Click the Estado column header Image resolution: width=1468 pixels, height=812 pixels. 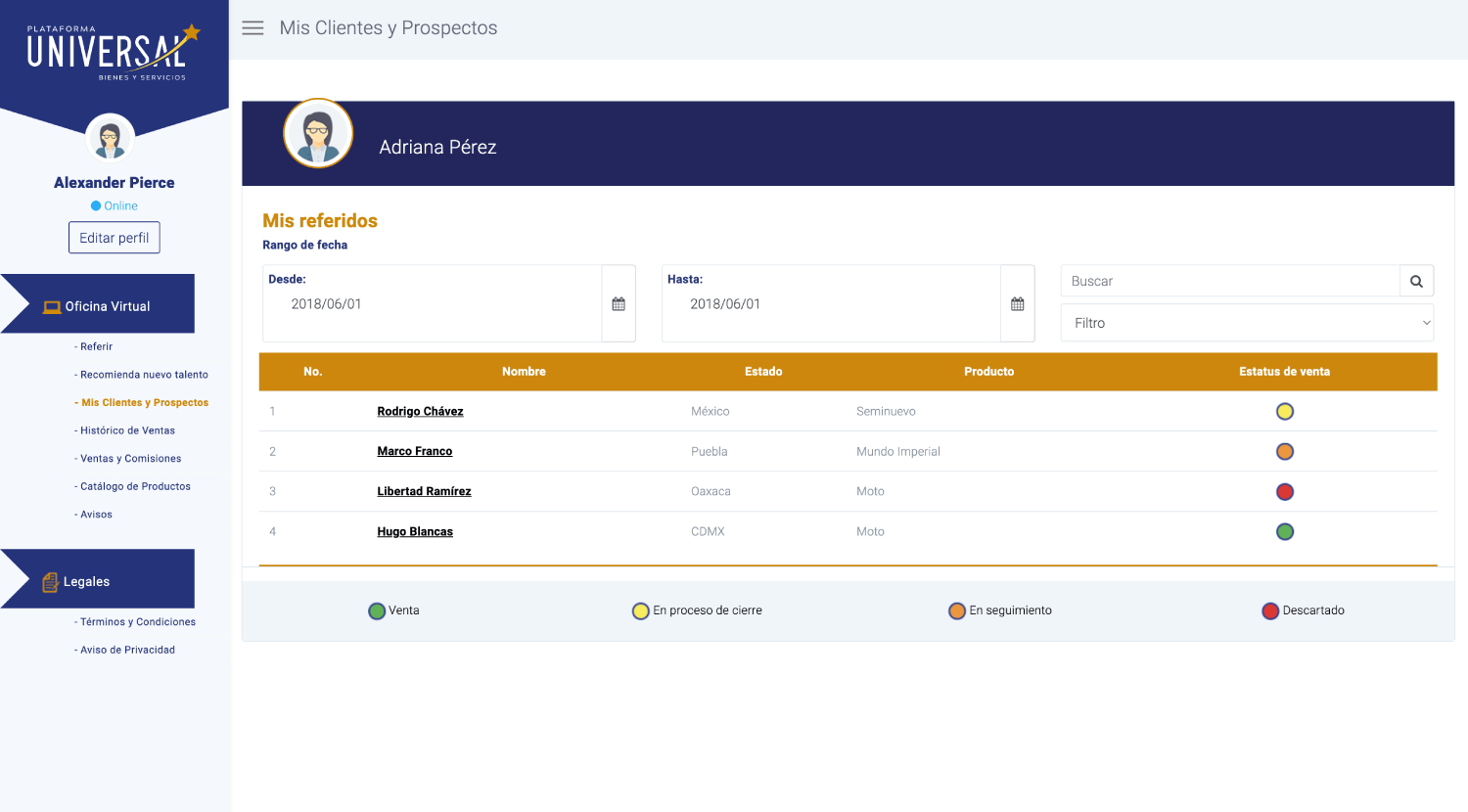pyautogui.click(x=763, y=372)
